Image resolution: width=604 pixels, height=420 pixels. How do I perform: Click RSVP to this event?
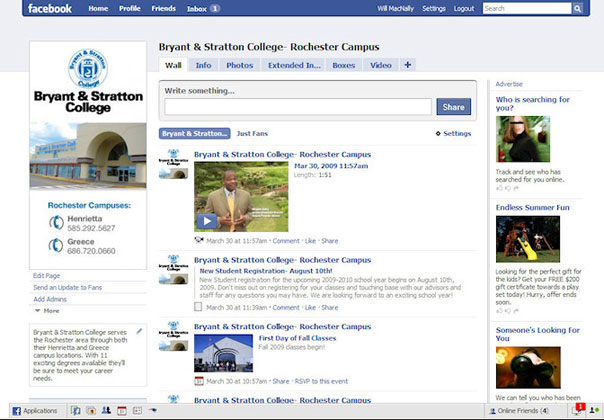click(321, 381)
